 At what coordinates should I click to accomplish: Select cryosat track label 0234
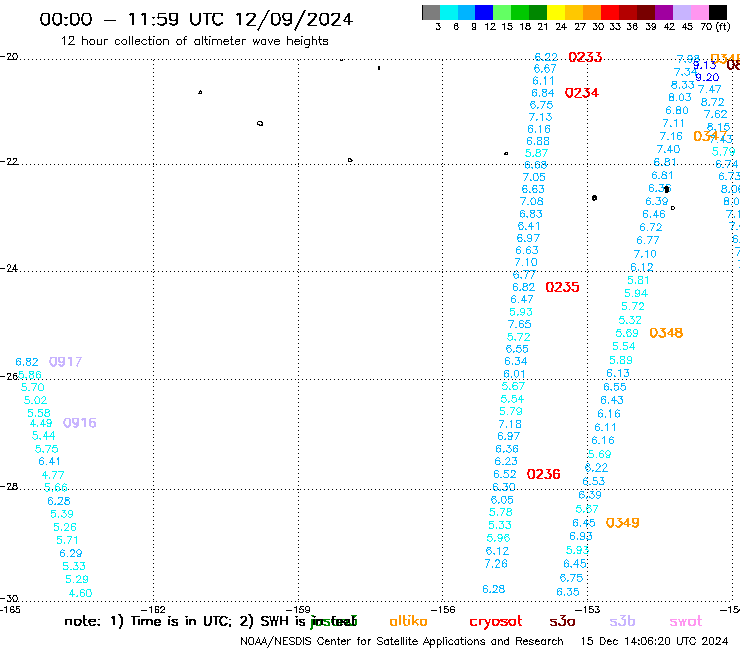[582, 93]
